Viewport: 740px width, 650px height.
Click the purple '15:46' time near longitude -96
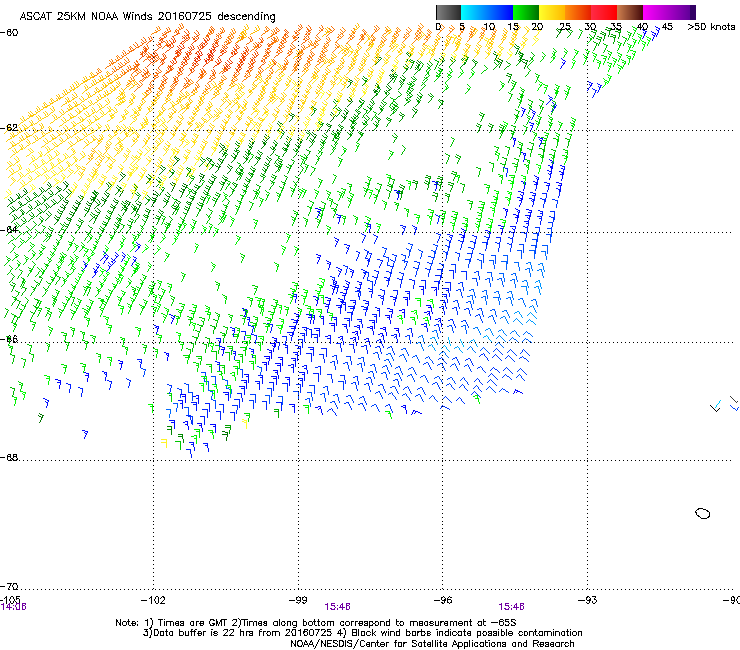pyautogui.click(x=512, y=607)
